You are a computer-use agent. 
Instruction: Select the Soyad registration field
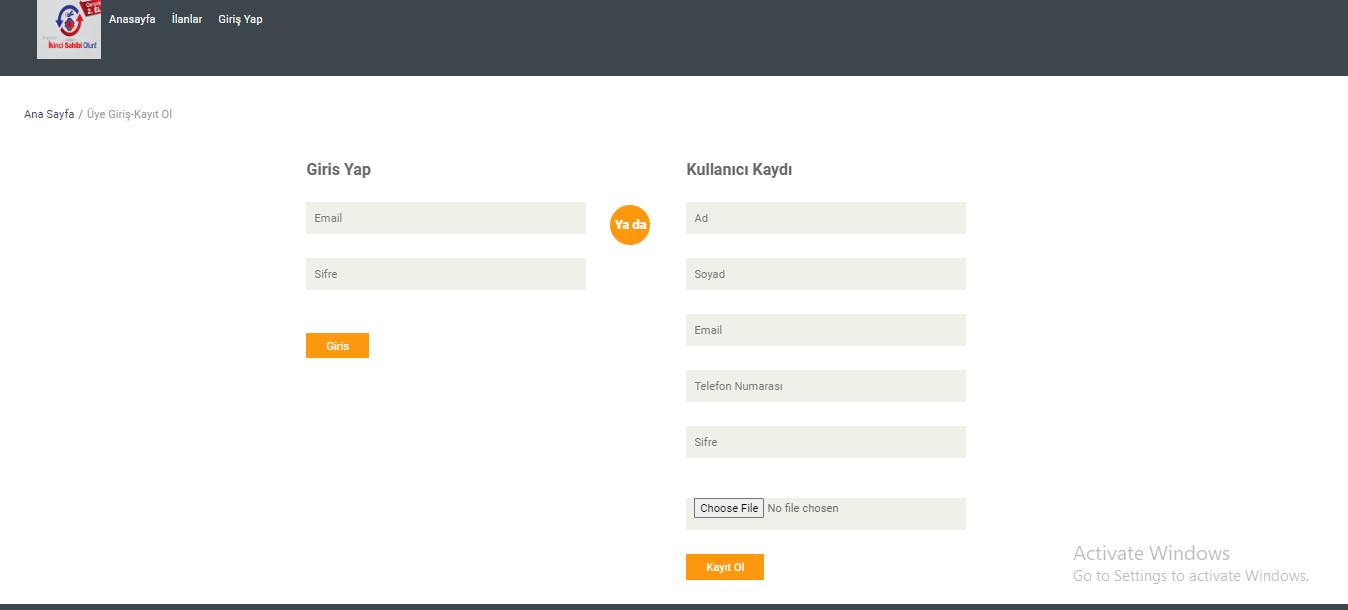pyautogui.click(x=825, y=273)
